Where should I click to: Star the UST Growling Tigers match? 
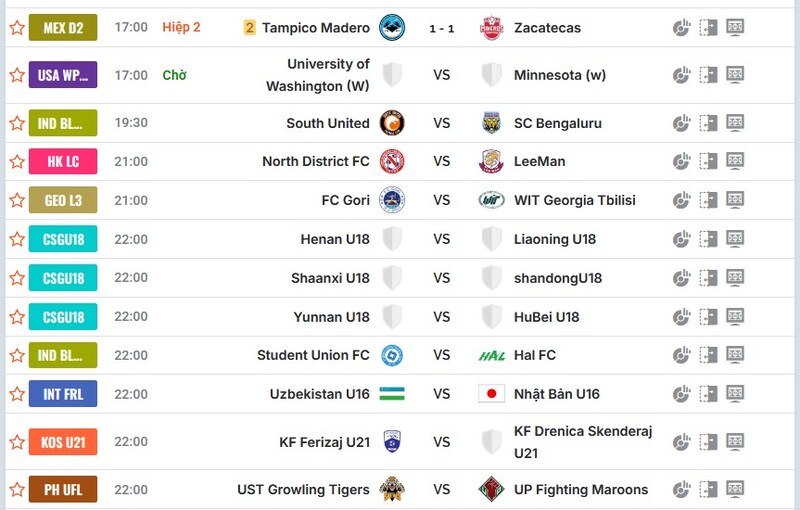pyautogui.click(x=17, y=490)
